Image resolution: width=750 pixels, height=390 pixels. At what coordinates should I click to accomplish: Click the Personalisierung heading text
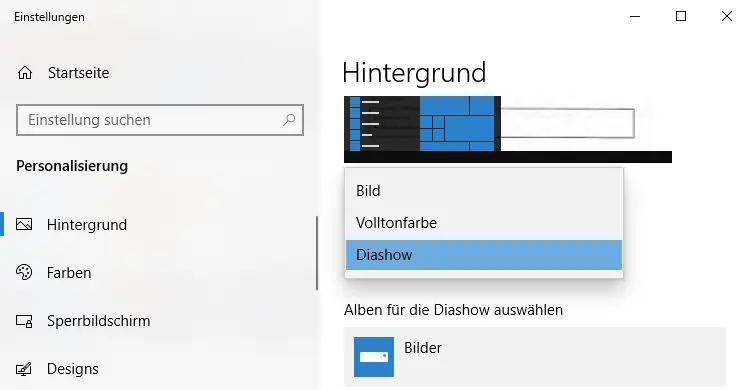click(72, 166)
